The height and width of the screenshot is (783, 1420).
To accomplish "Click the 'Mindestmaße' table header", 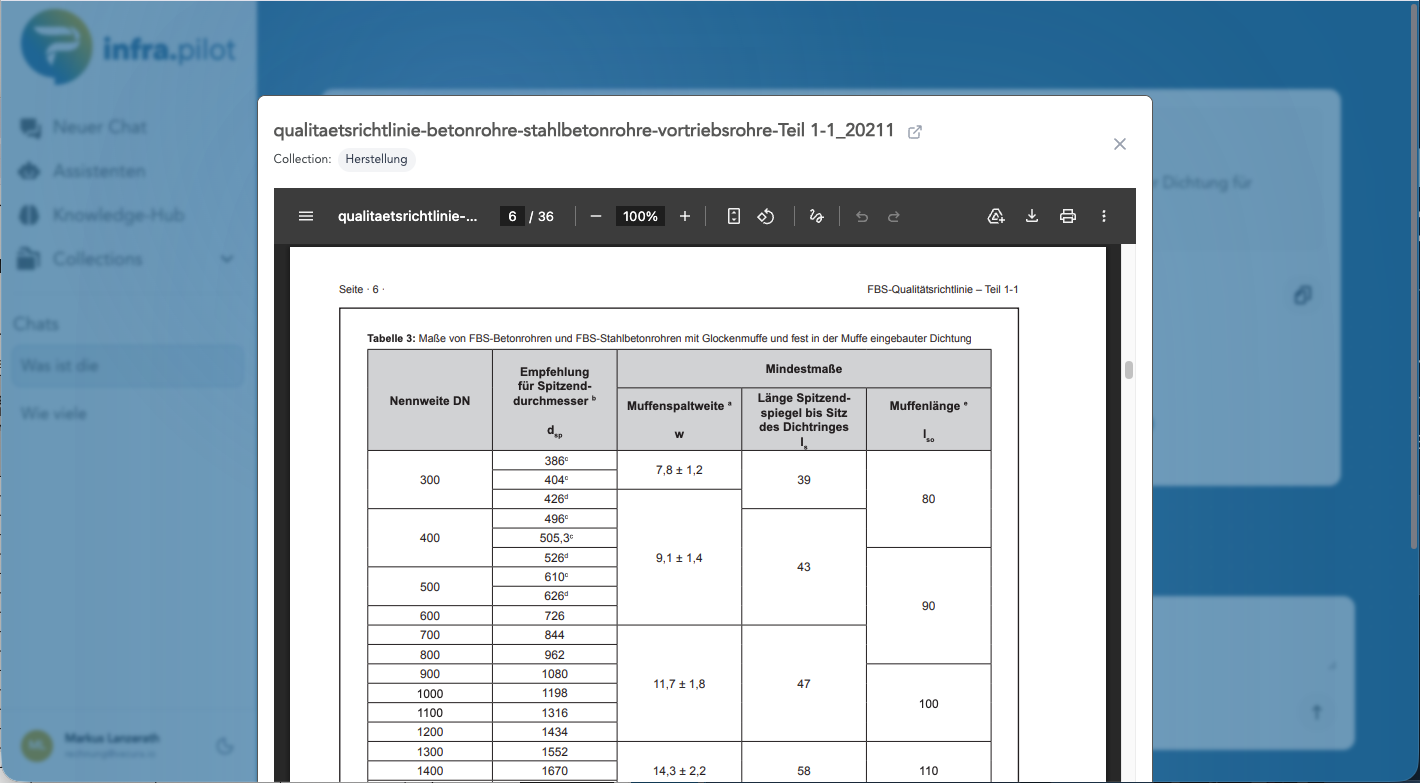I will tap(804, 368).
